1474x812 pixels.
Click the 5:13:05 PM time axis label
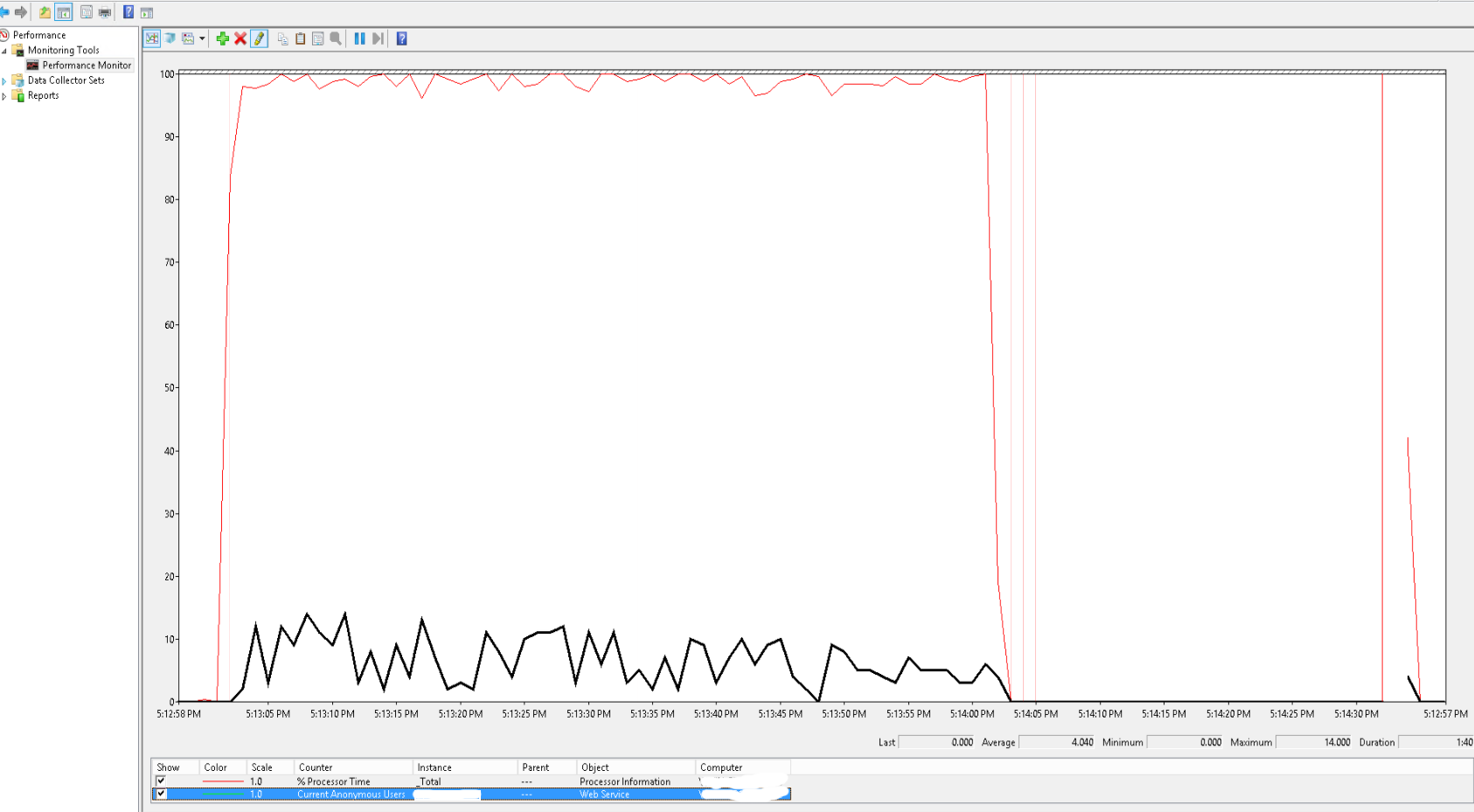[x=268, y=713]
